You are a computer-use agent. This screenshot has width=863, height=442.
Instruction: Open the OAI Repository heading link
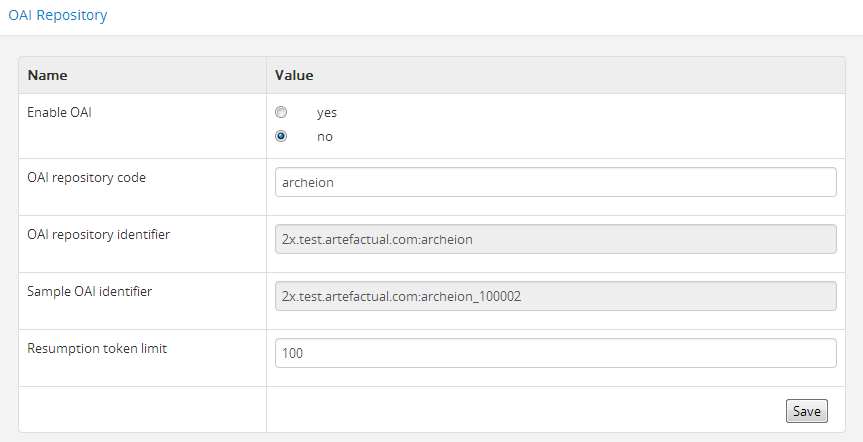[58, 16]
